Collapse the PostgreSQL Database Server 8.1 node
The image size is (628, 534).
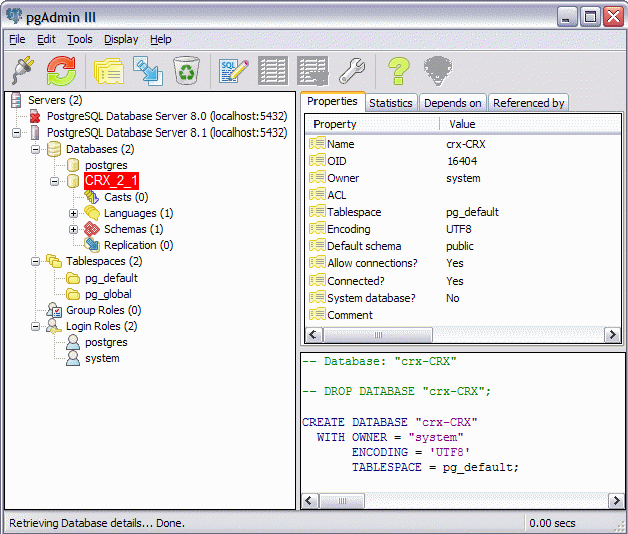(x=16, y=133)
